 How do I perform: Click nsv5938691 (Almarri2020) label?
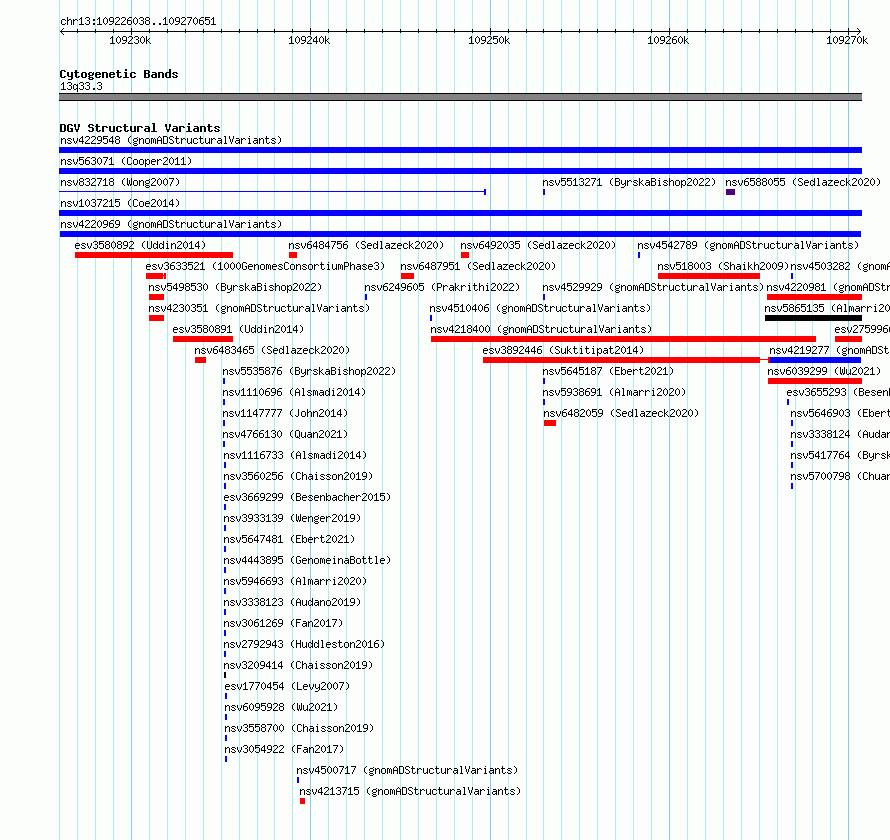pyautogui.click(x=614, y=392)
